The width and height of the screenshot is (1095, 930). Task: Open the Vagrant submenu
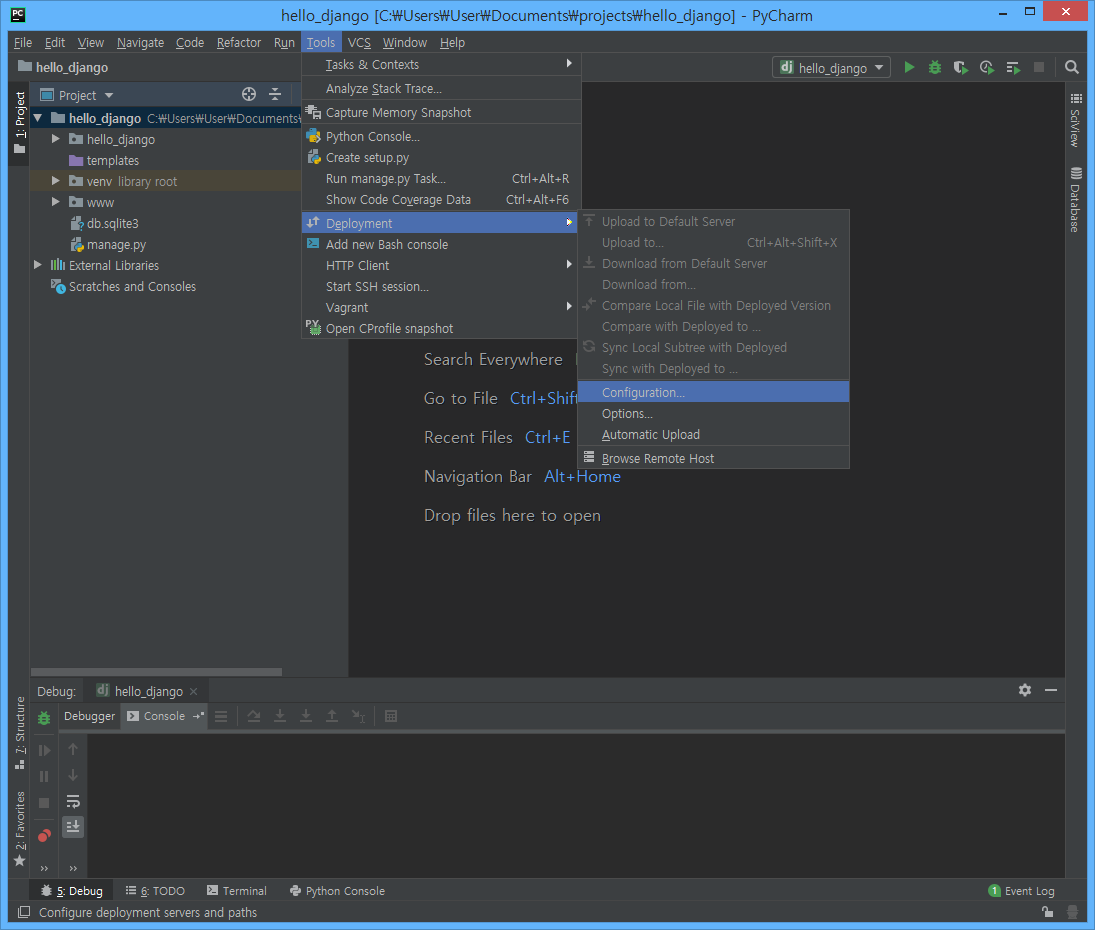pos(441,307)
